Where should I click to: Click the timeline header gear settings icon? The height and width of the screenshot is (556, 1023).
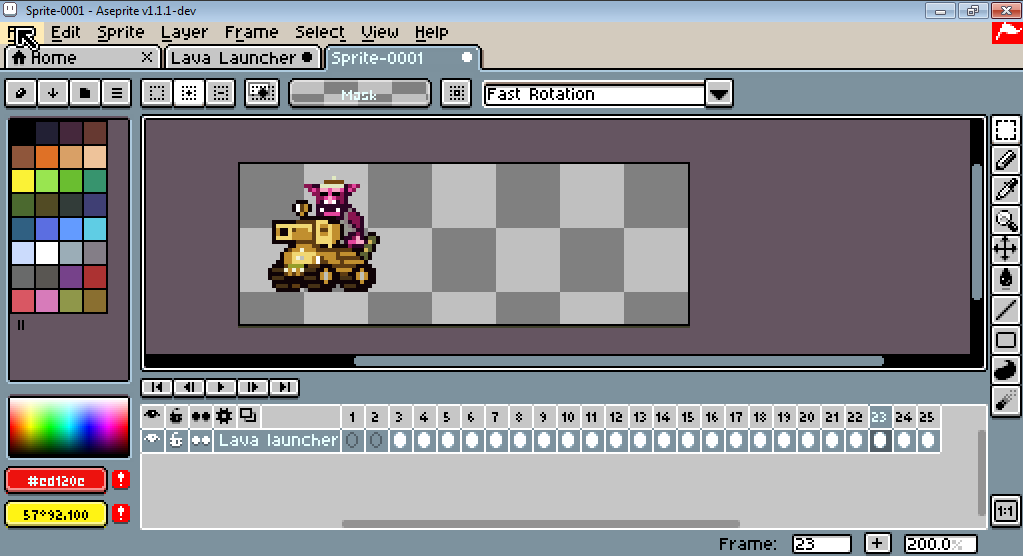pyautogui.click(x=224, y=416)
